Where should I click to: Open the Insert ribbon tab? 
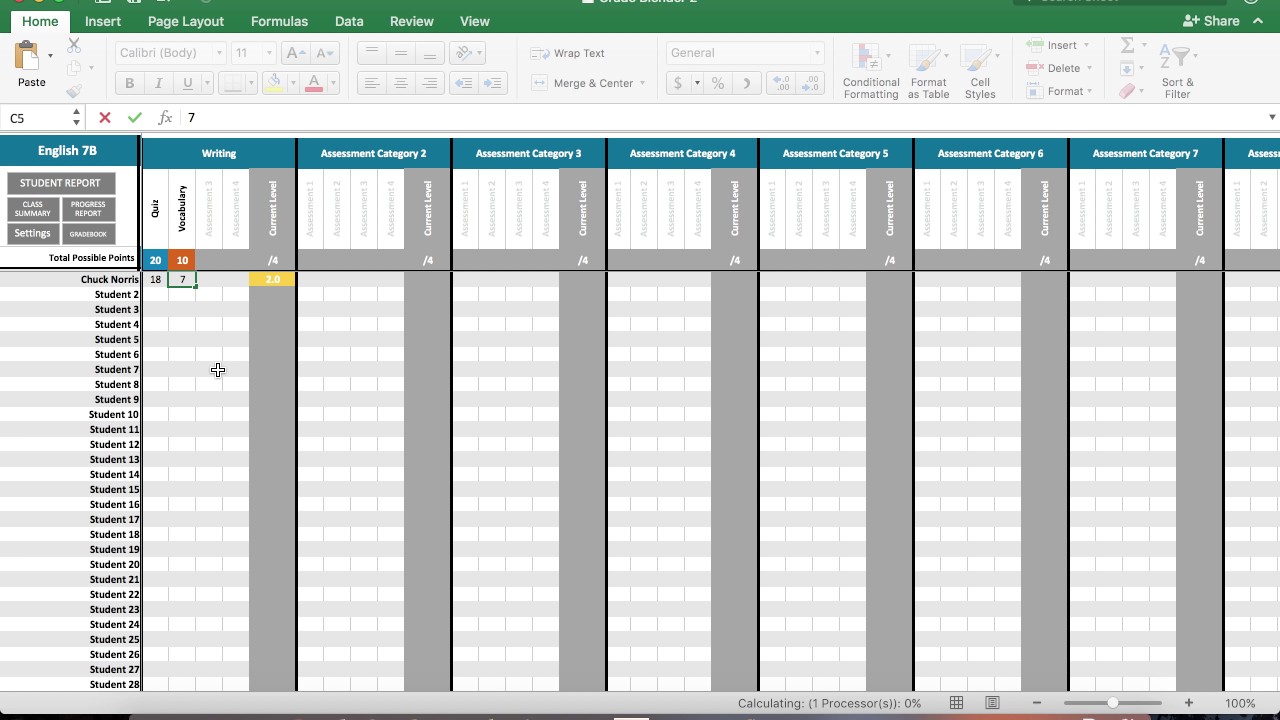pyautogui.click(x=103, y=21)
